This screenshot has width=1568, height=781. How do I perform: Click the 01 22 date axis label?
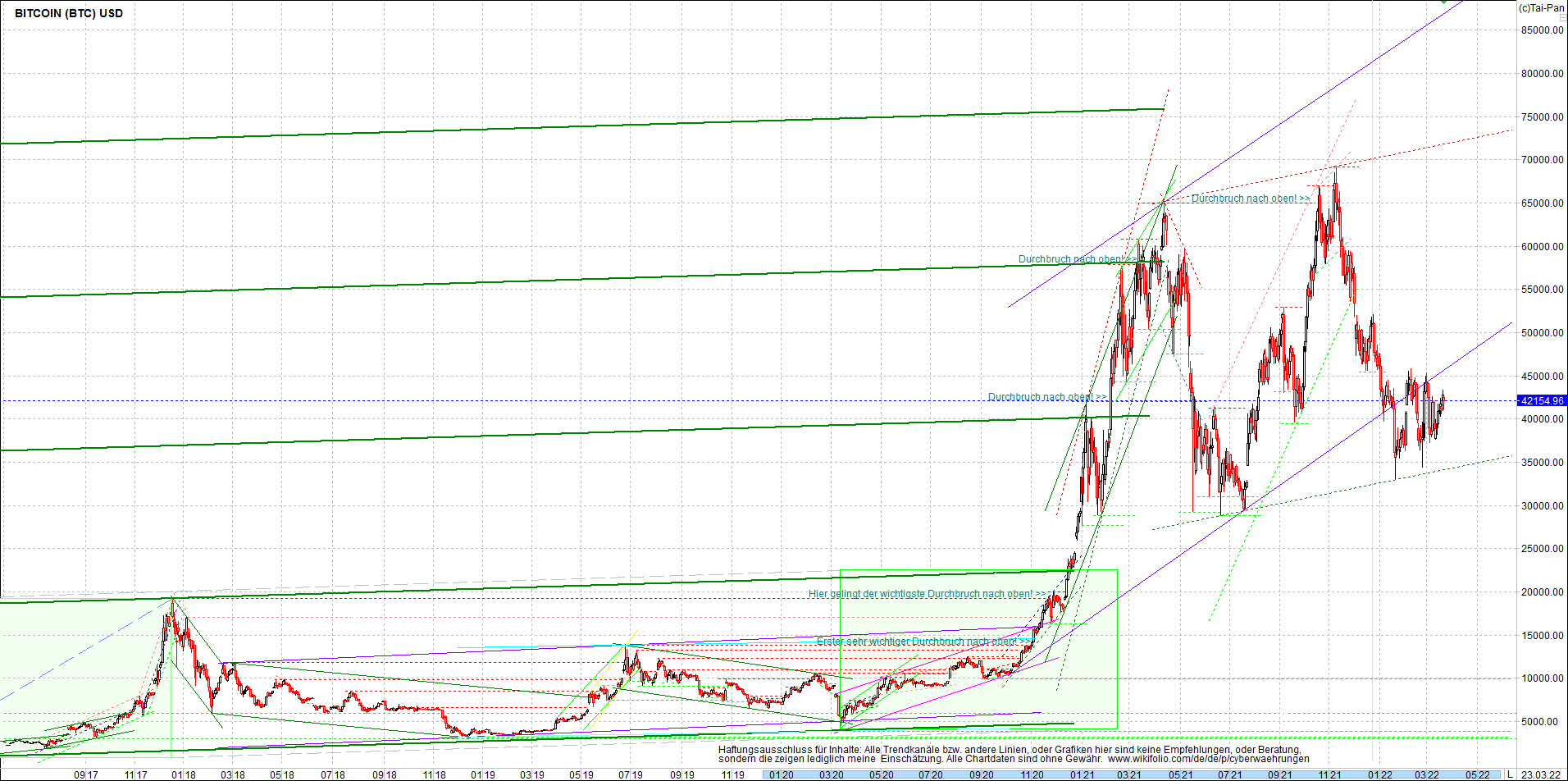coord(1380,775)
